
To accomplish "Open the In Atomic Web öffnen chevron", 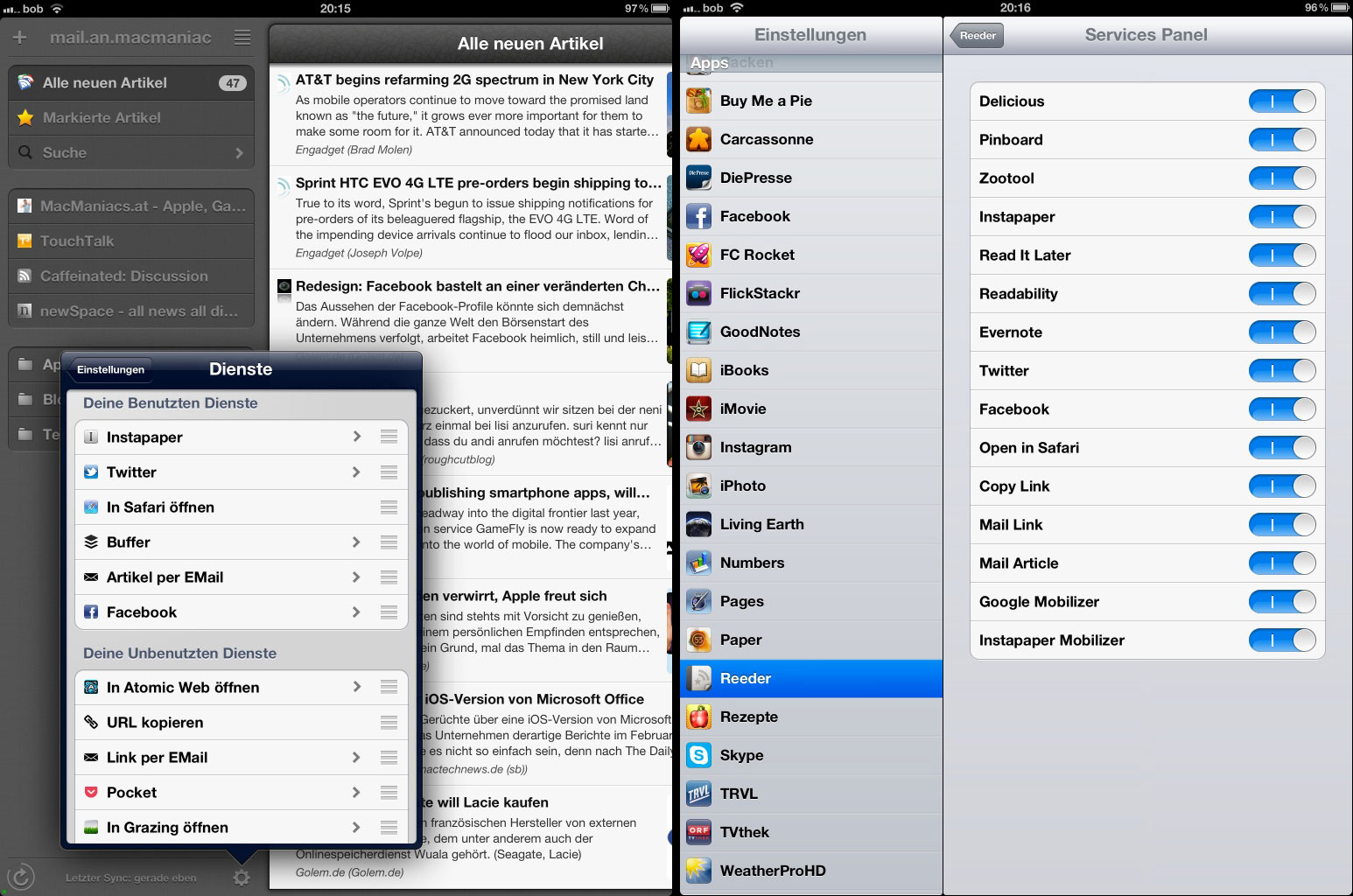I will click(356, 688).
